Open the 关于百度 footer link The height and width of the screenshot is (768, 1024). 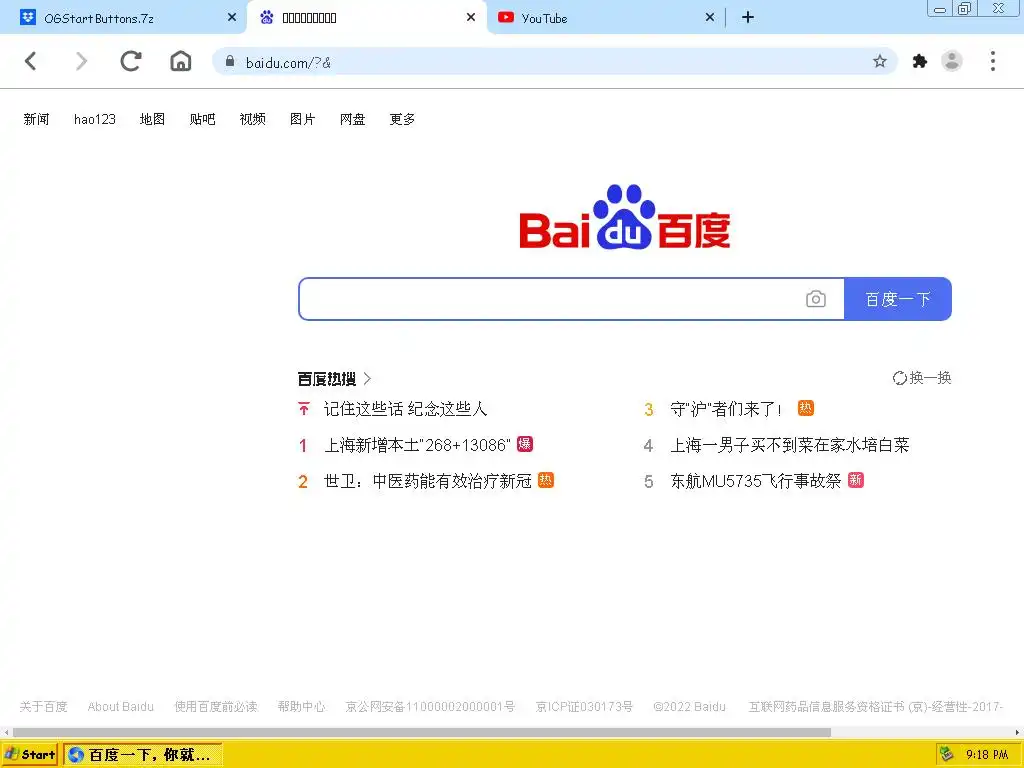[44, 707]
